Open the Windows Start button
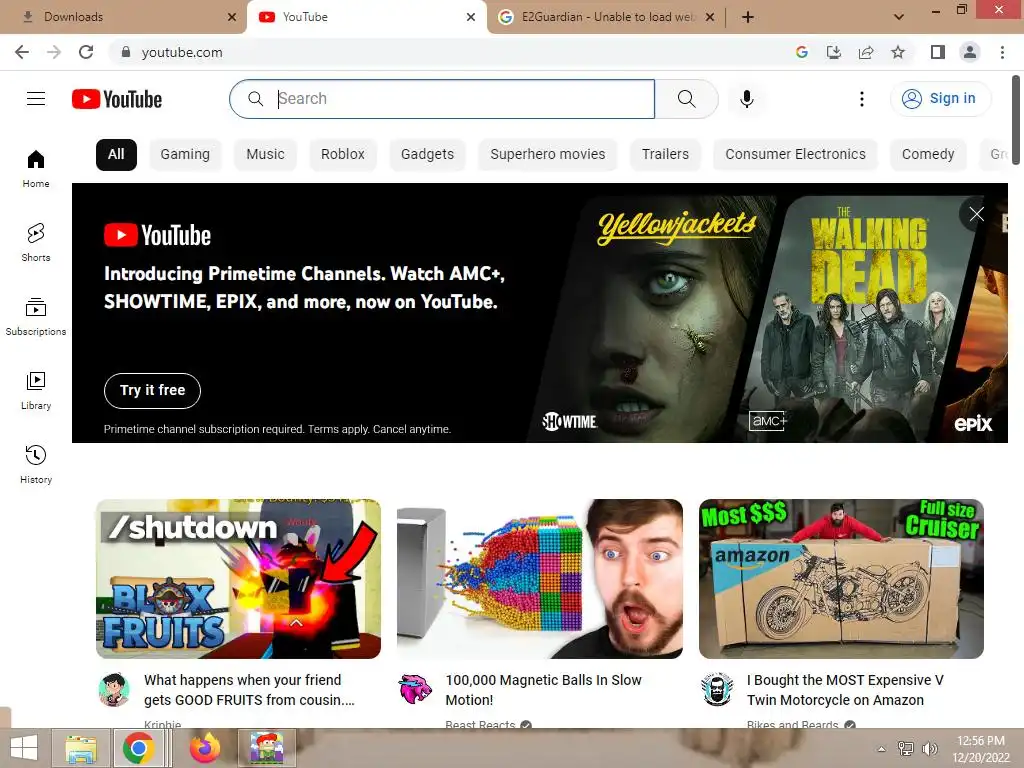Viewport: 1024px width, 768px height. point(24,748)
